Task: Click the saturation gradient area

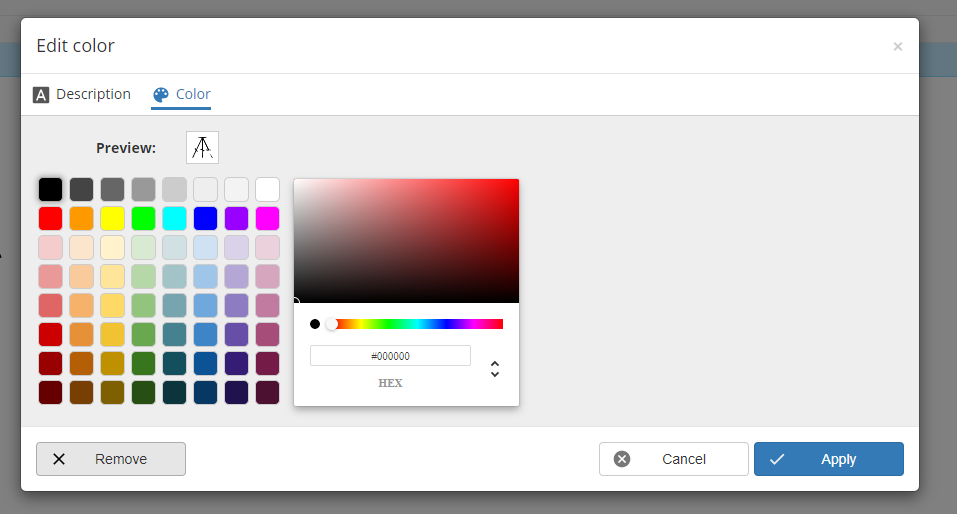Action: [x=406, y=241]
